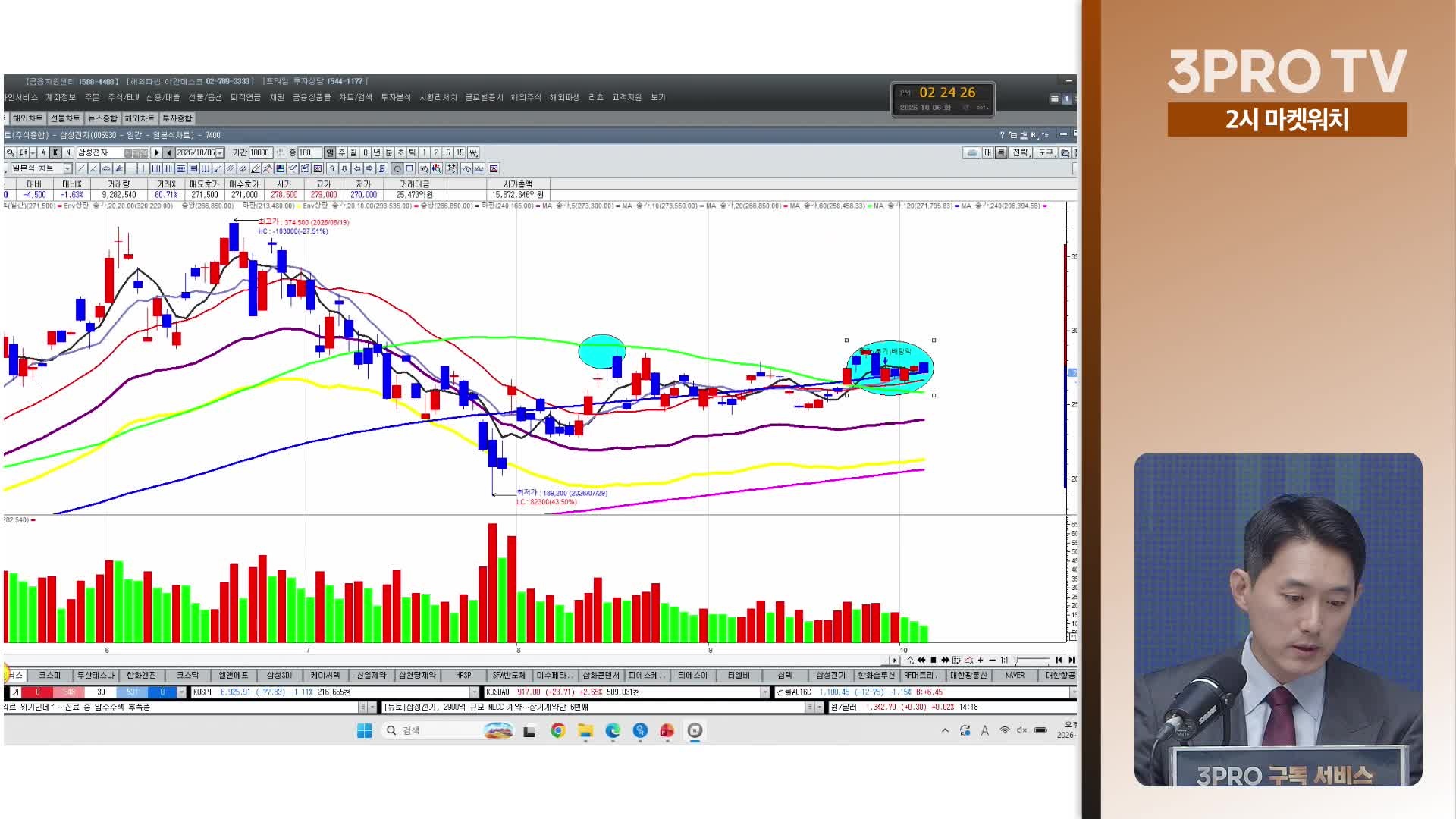
Task: Expand the KOSDAQ index ticker dropdown
Action: tap(765, 692)
